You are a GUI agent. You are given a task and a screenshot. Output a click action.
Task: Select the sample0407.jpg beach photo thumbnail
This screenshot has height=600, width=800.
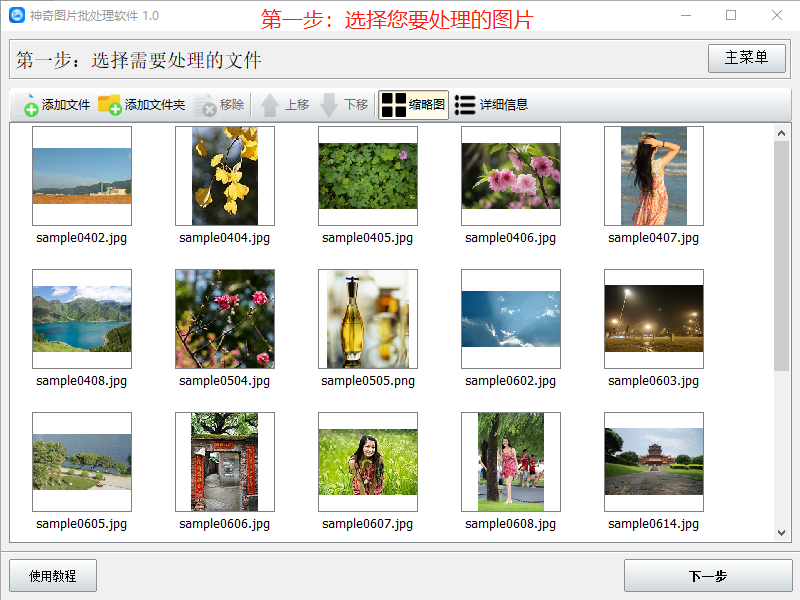click(653, 177)
